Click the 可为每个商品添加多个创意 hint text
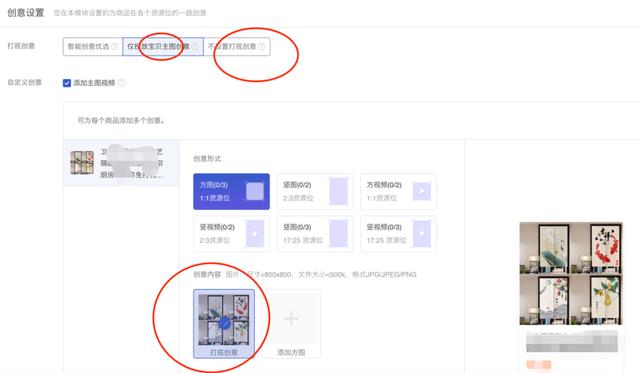The width and height of the screenshot is (640, 373). point(121,120)
